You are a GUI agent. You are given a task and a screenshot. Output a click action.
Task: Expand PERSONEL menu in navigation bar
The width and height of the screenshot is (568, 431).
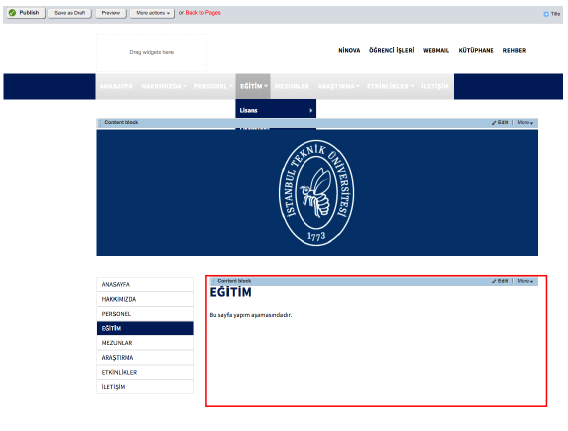pos(213,86)
